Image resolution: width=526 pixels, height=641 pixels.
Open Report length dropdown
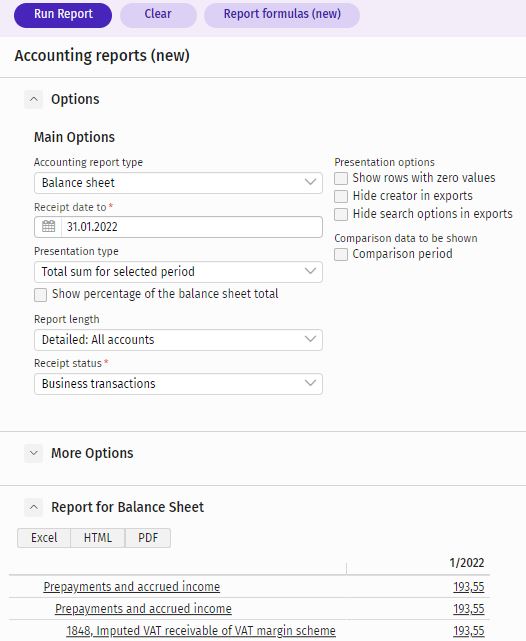pyautogui.click(x=178, y=340)
